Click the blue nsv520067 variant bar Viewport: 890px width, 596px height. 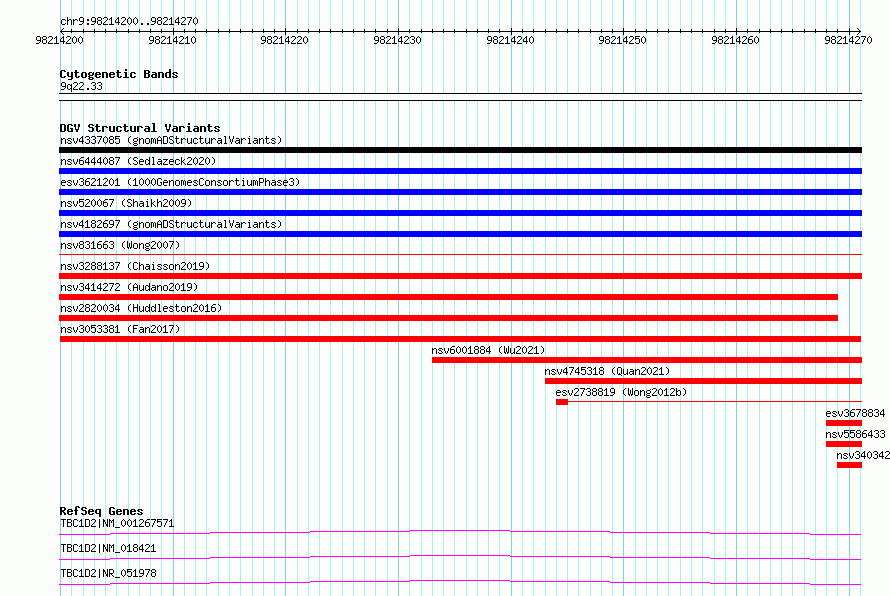point(460,213)
